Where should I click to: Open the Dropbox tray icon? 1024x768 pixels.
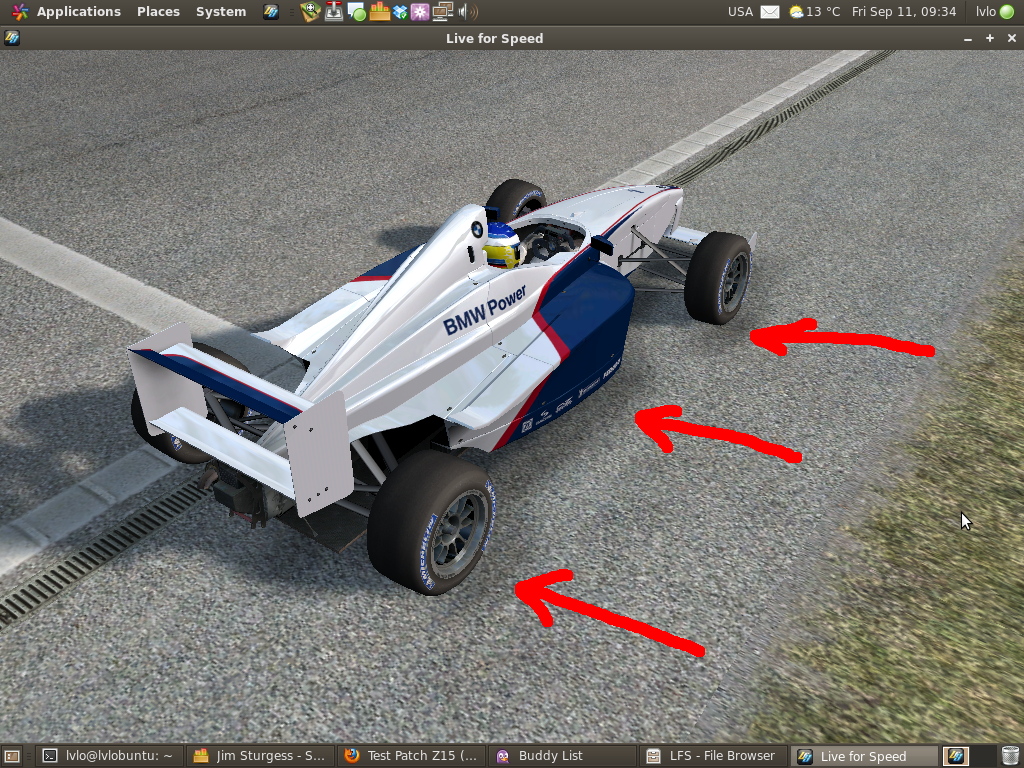(x=400, y=12)
